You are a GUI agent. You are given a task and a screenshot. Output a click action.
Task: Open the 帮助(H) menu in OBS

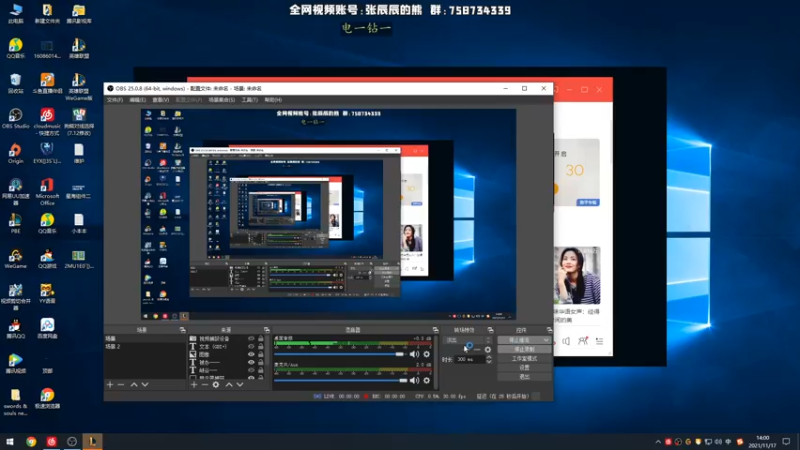tap(273, 100)
